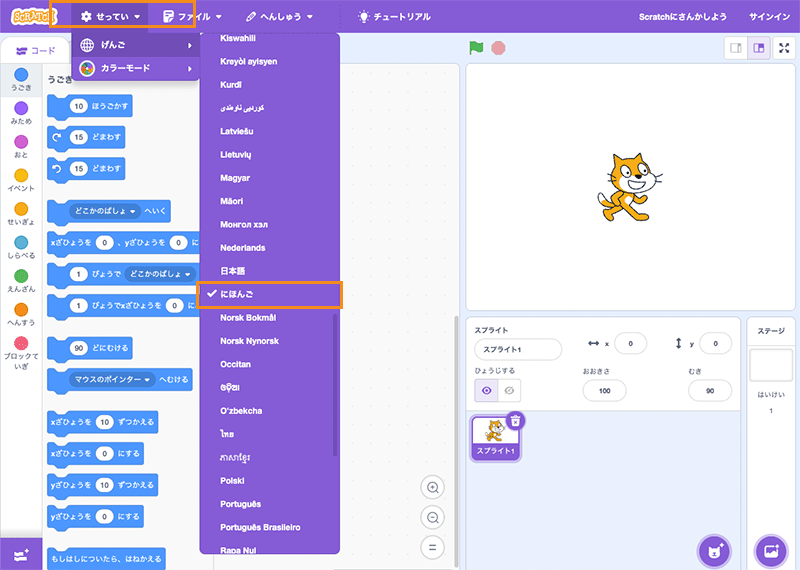800x570 pixels.
Task: Open the カラーモード submenu
Action: coord(135,68)
